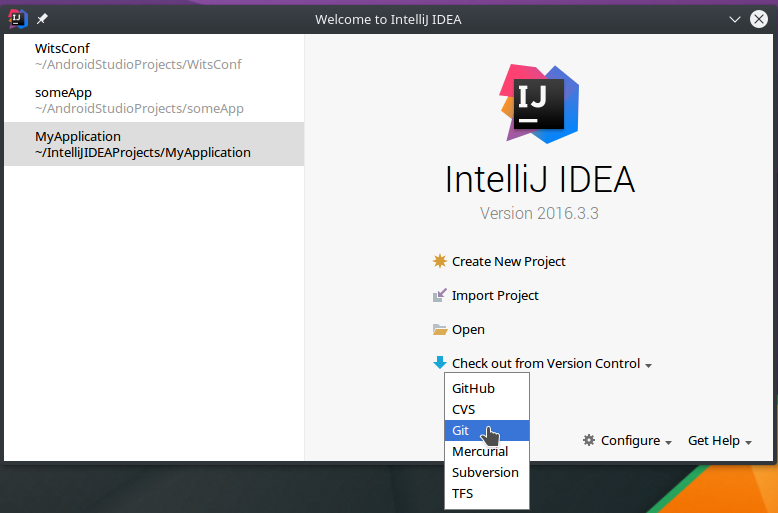Choose Import Project

click(495, 296)
